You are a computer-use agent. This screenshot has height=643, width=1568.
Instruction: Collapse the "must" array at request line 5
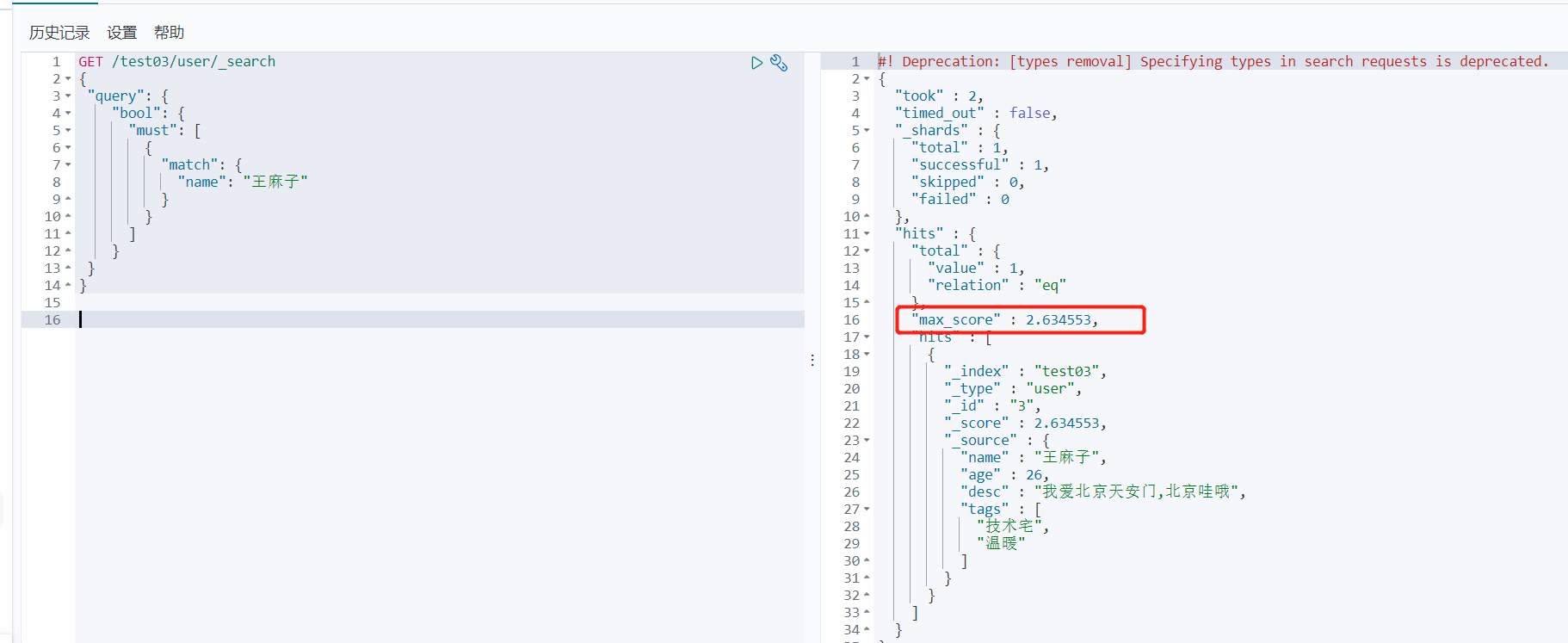point(68,131)
